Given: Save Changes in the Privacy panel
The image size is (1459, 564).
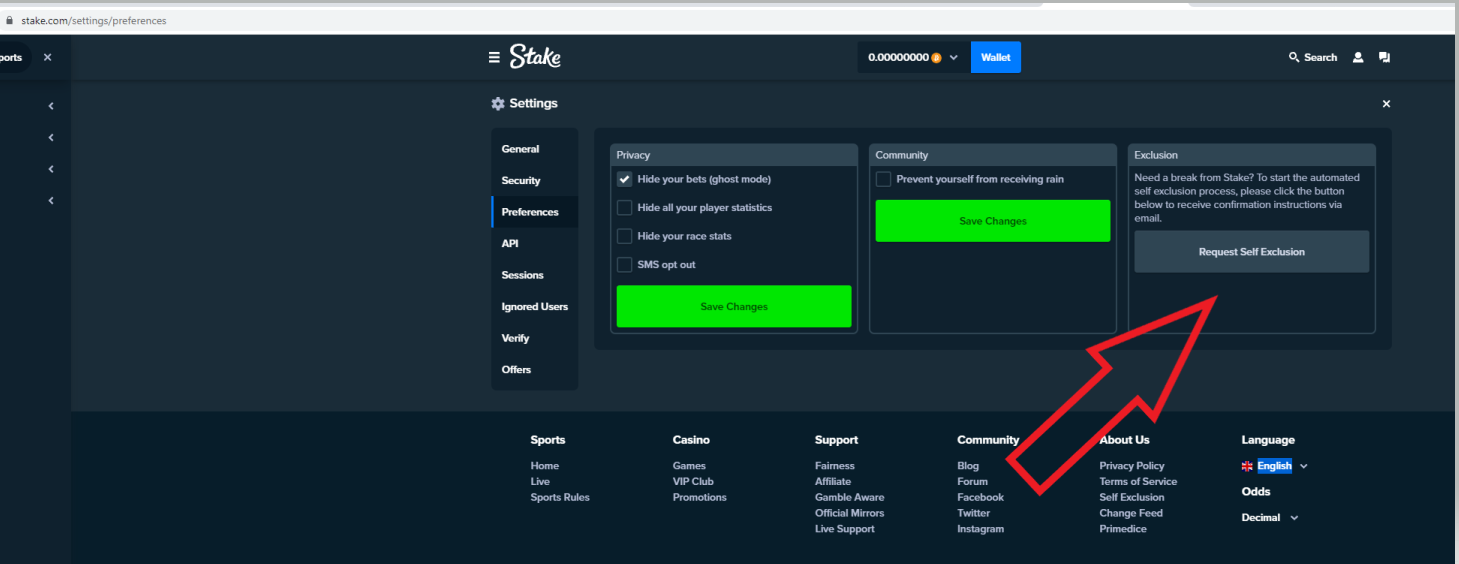Looking at the screenshot, I should [734, 307].
